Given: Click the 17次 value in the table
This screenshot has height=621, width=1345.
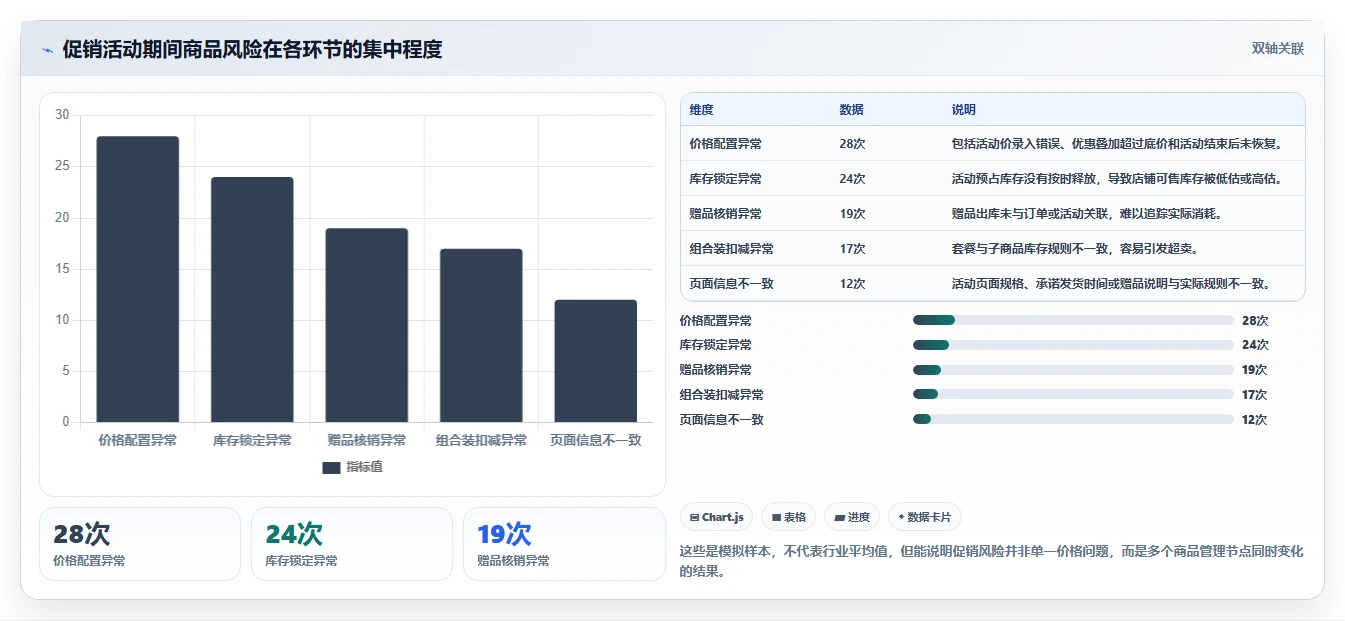Looking at the screenshot, I should tap(852, 249).
